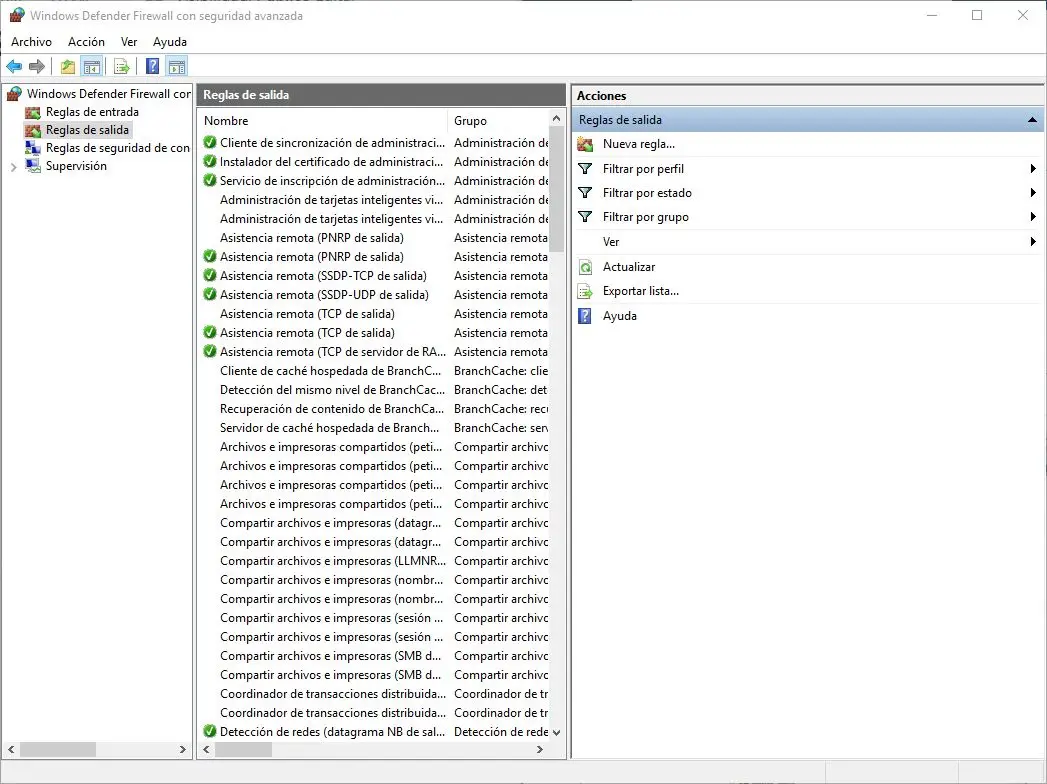Click the Export list toolbar icon
This screenshot has width=1047, height=784.
click(122, 66)
